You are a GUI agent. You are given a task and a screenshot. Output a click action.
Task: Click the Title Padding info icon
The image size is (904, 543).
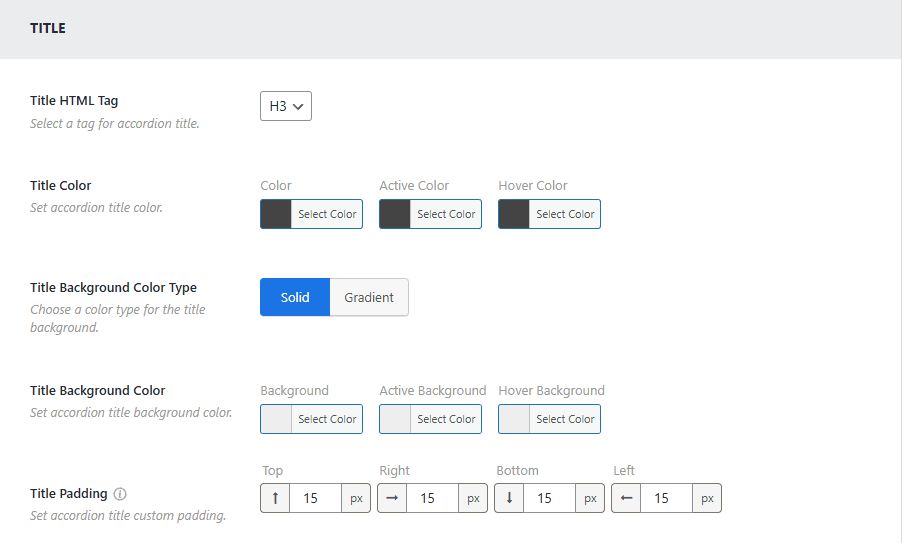[x=120, y=494]
